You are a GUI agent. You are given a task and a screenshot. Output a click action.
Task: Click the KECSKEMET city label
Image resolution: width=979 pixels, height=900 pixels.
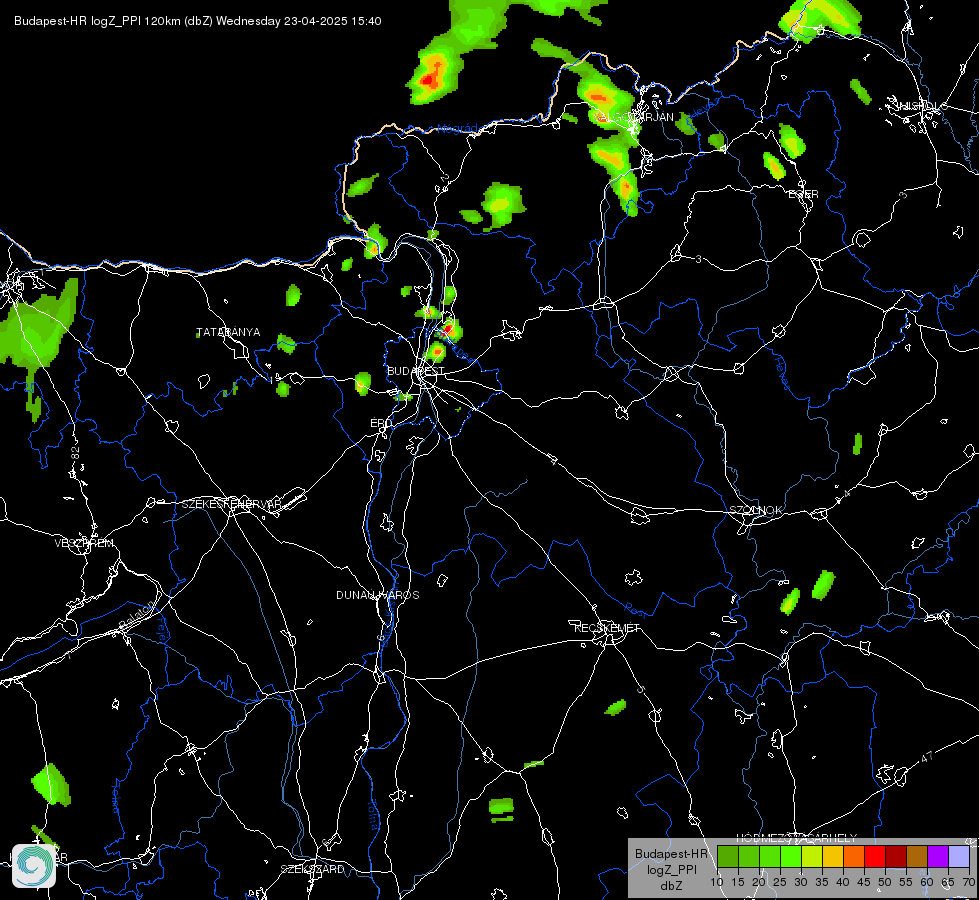[607, 628]
